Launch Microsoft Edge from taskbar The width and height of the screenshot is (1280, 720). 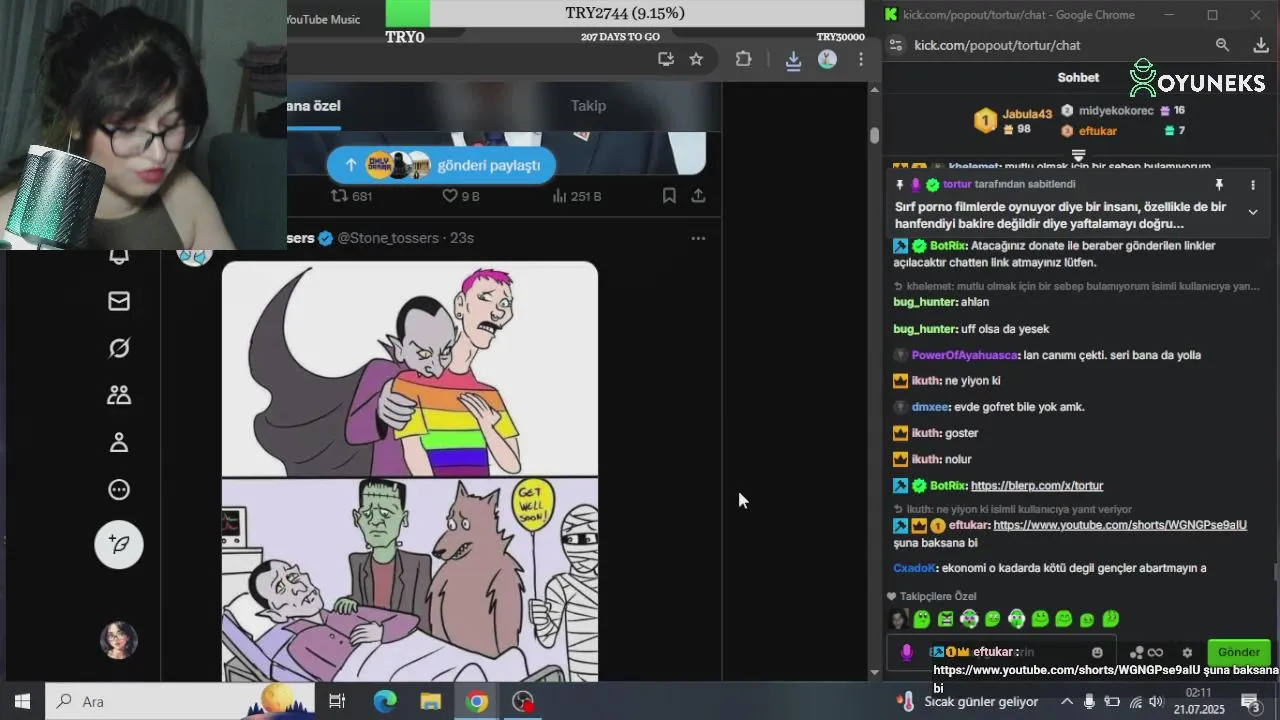385,701
